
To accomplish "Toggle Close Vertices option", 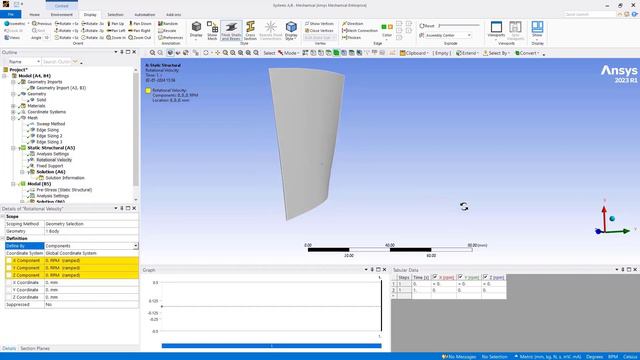I will coord(319,31).
